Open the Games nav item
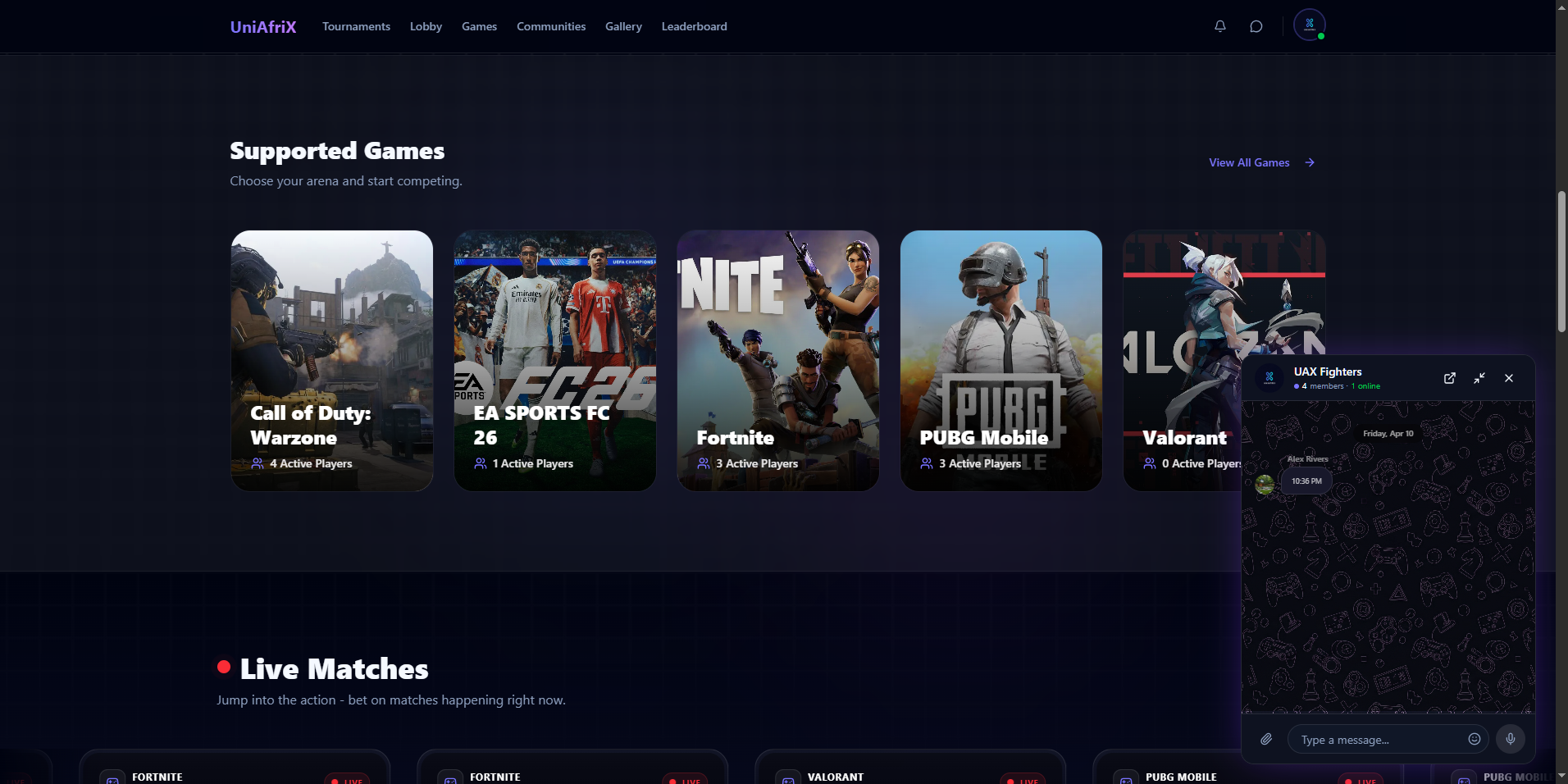1568x784 pixels. click(x=479, y=26)
